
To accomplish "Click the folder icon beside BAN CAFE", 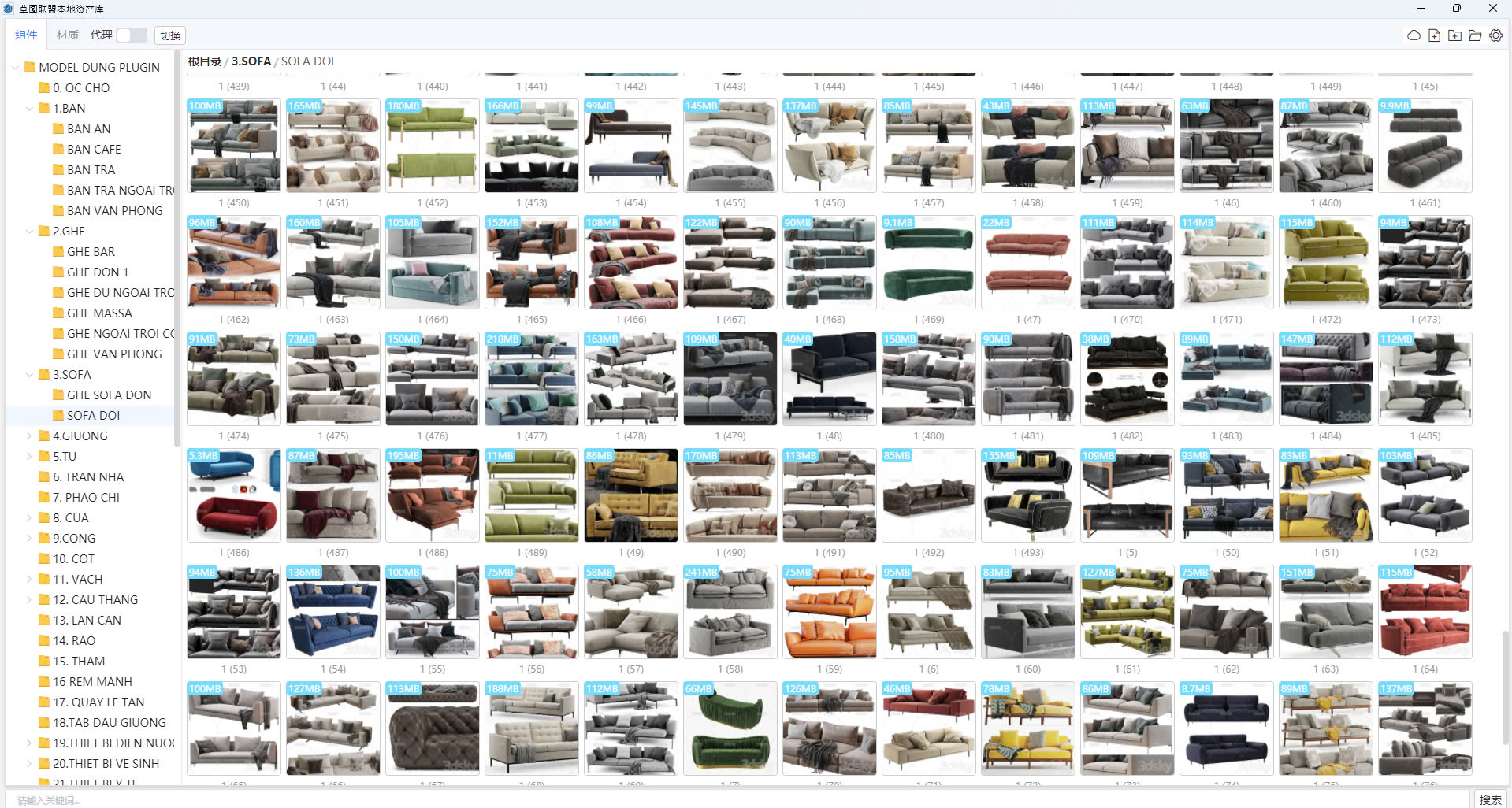I will pos(58,150).
